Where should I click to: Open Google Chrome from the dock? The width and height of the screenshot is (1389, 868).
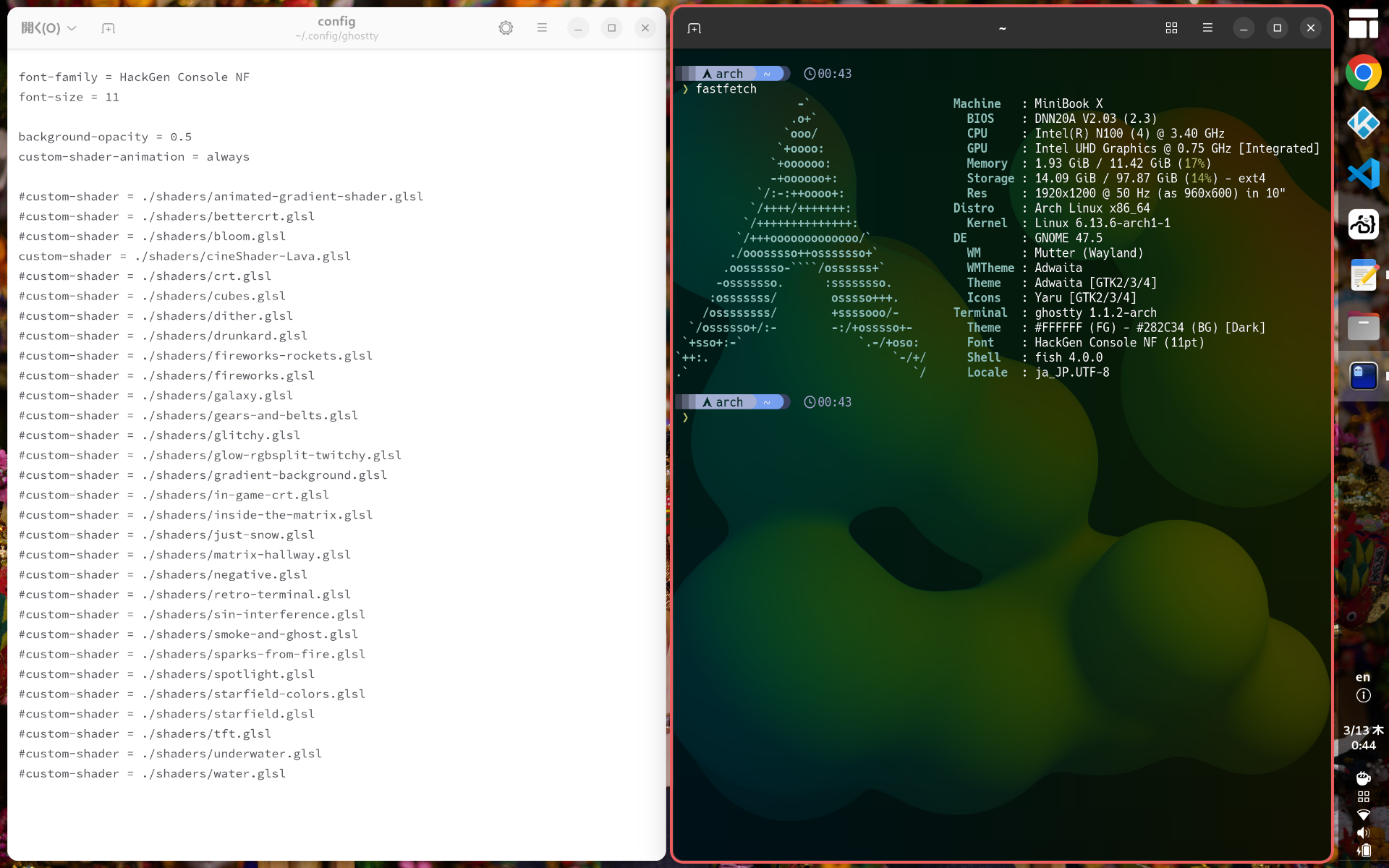[1363, 73]
